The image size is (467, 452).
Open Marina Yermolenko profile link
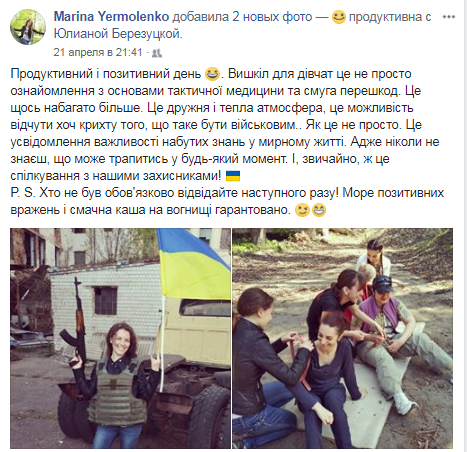pos(111,17)
